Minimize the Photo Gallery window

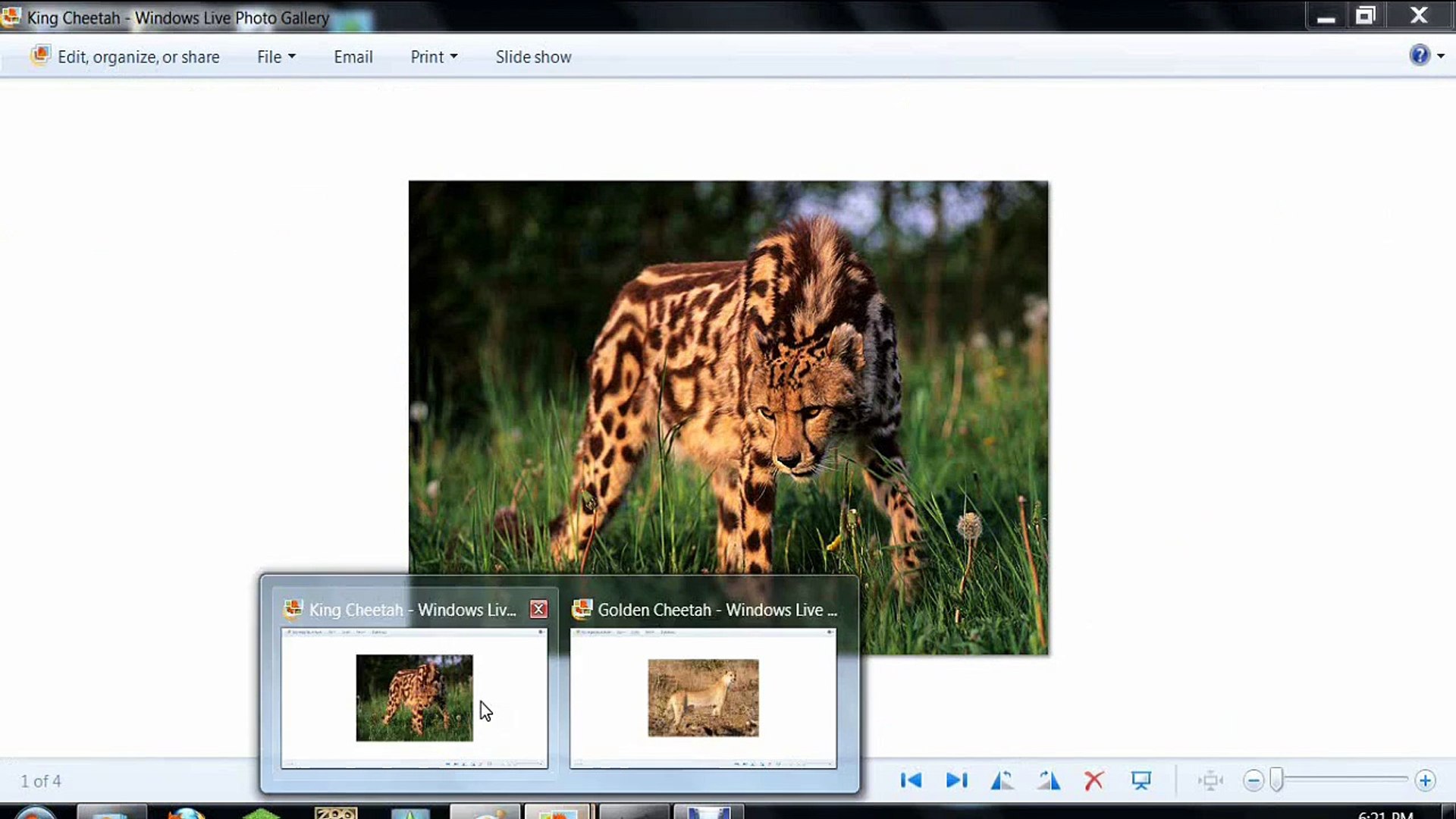1326,17
